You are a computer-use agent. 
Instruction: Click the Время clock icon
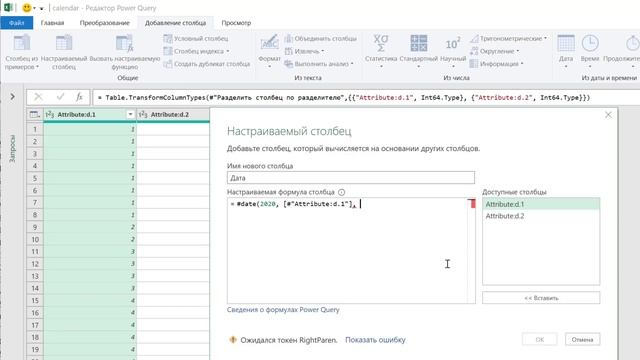(x=590, y=43)
